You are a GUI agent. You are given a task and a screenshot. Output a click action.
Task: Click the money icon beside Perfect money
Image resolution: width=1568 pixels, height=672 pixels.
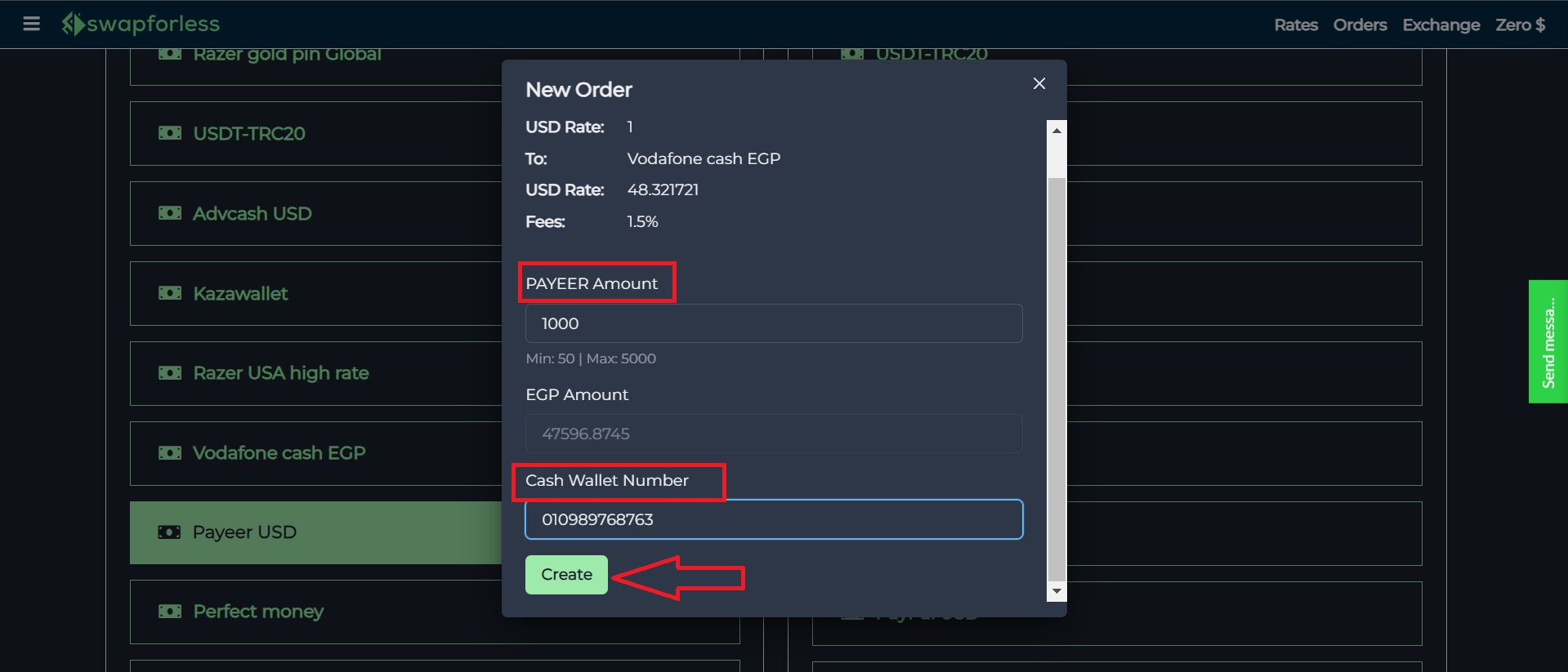pos(170,612)
